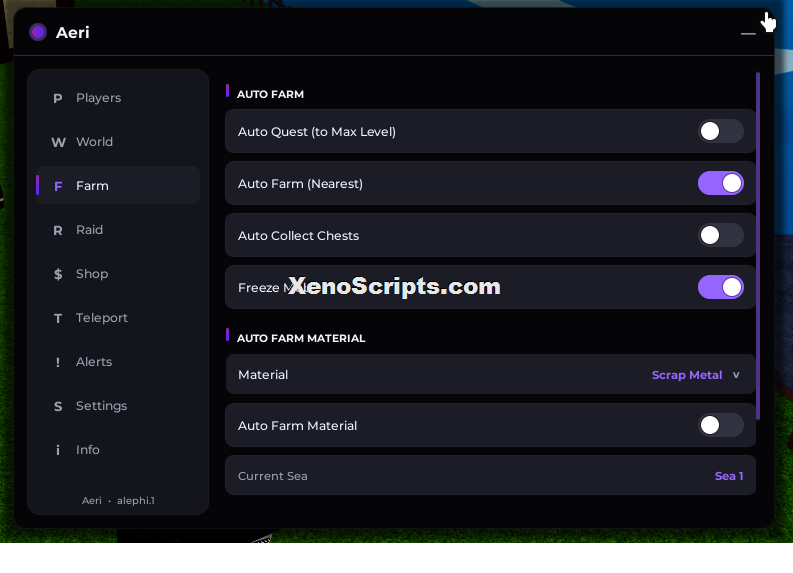
Task: Click the Aeri · alephi.1 footer text
Action: pyautogui.click(x=118, y=500)
